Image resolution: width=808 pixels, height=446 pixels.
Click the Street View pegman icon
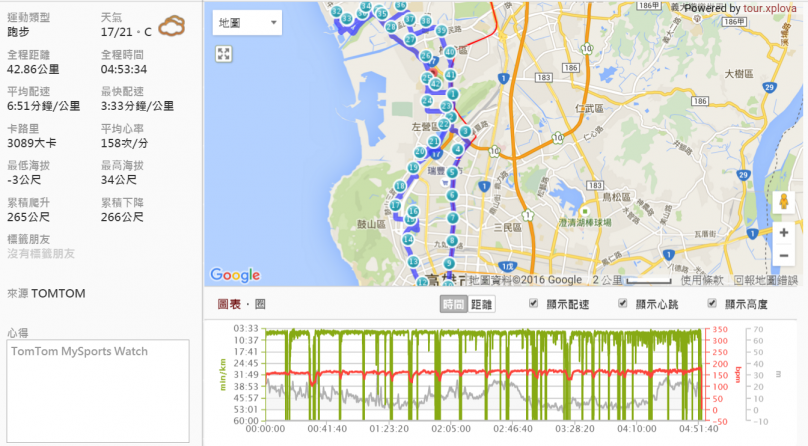785,201
